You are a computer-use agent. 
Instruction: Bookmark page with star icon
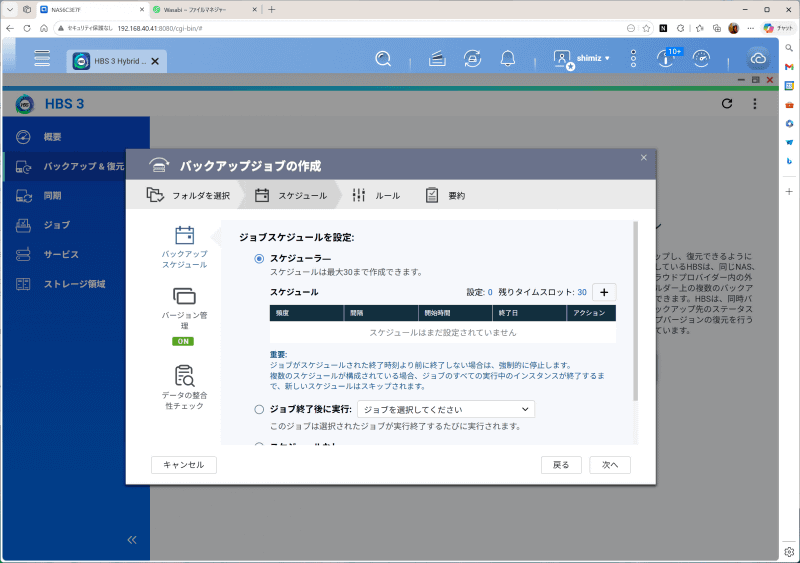point(646,29)
